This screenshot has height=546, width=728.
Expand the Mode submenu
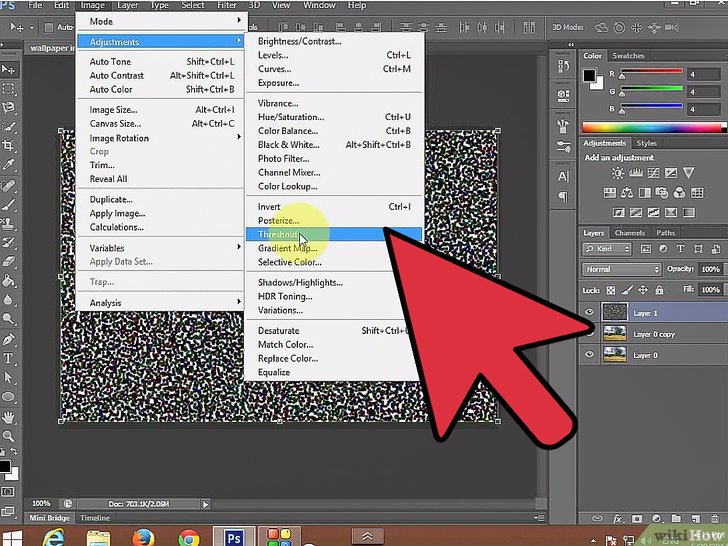point(160,21)
